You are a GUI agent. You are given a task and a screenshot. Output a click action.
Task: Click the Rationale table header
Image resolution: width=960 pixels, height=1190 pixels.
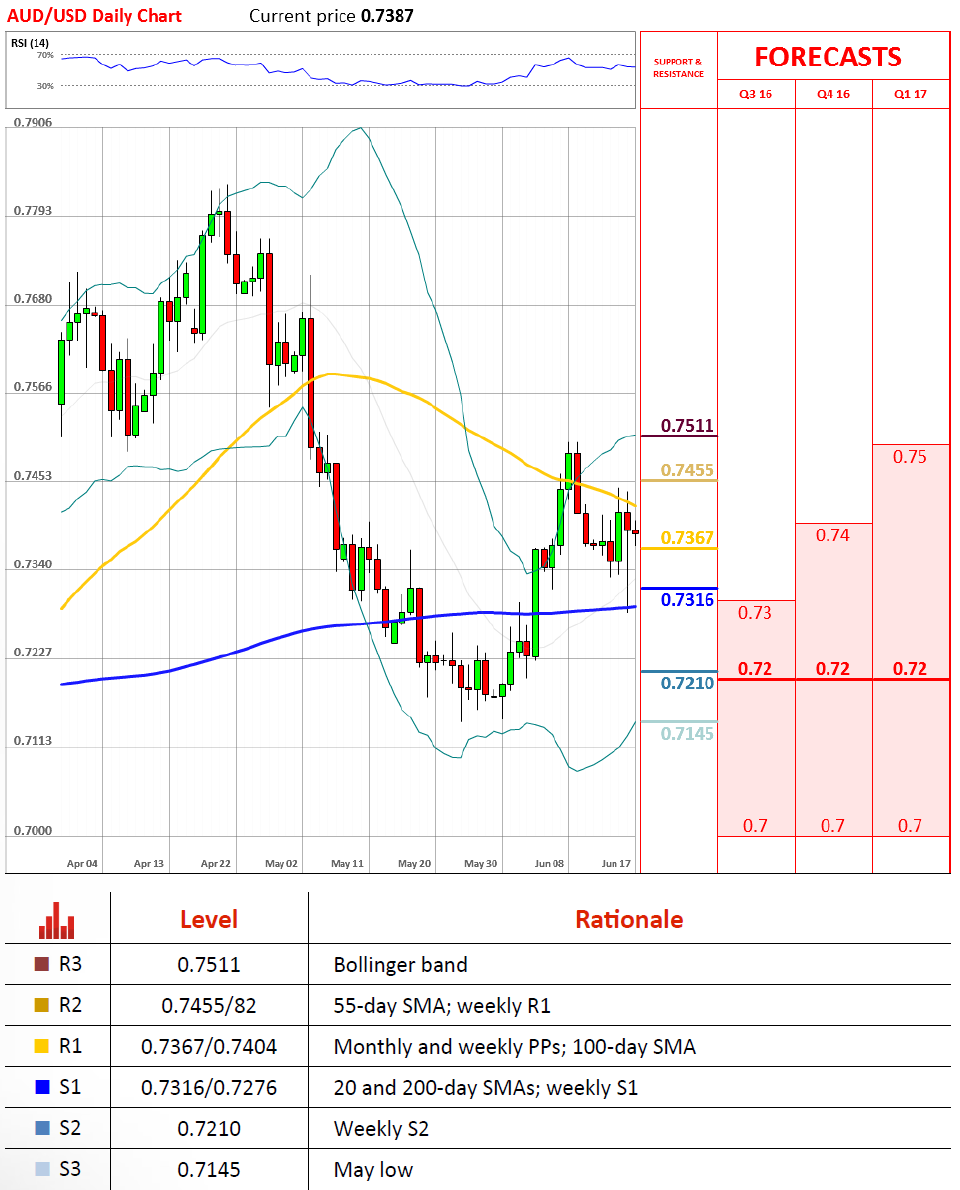pyautogui.click(x=629, y=920)
